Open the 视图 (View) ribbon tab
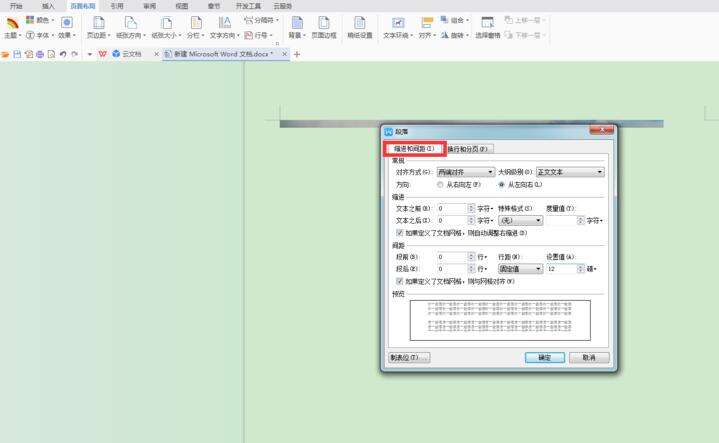 point(182,6)
